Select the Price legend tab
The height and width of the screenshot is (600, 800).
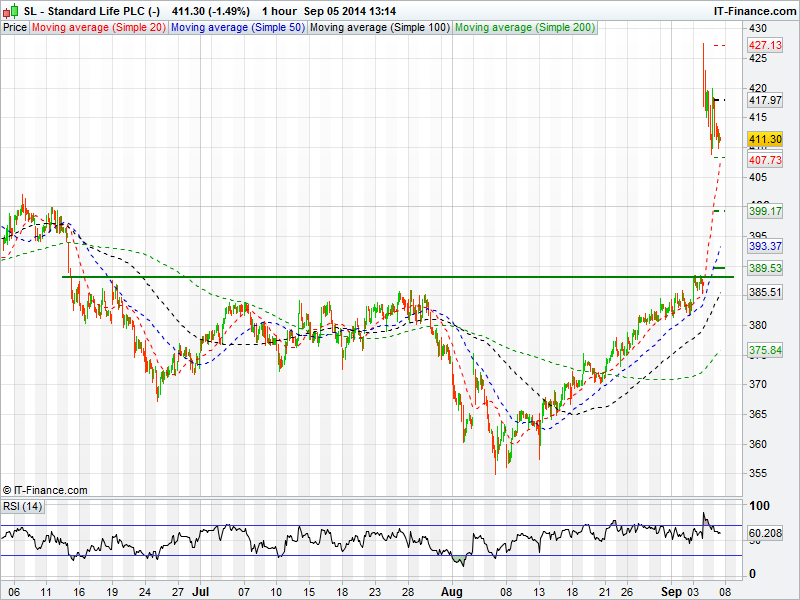(15, 28)
